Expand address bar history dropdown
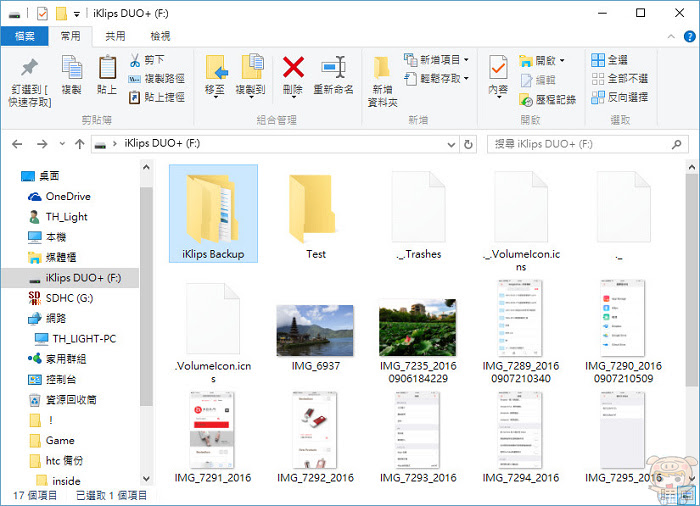 [x=451, y=144]
